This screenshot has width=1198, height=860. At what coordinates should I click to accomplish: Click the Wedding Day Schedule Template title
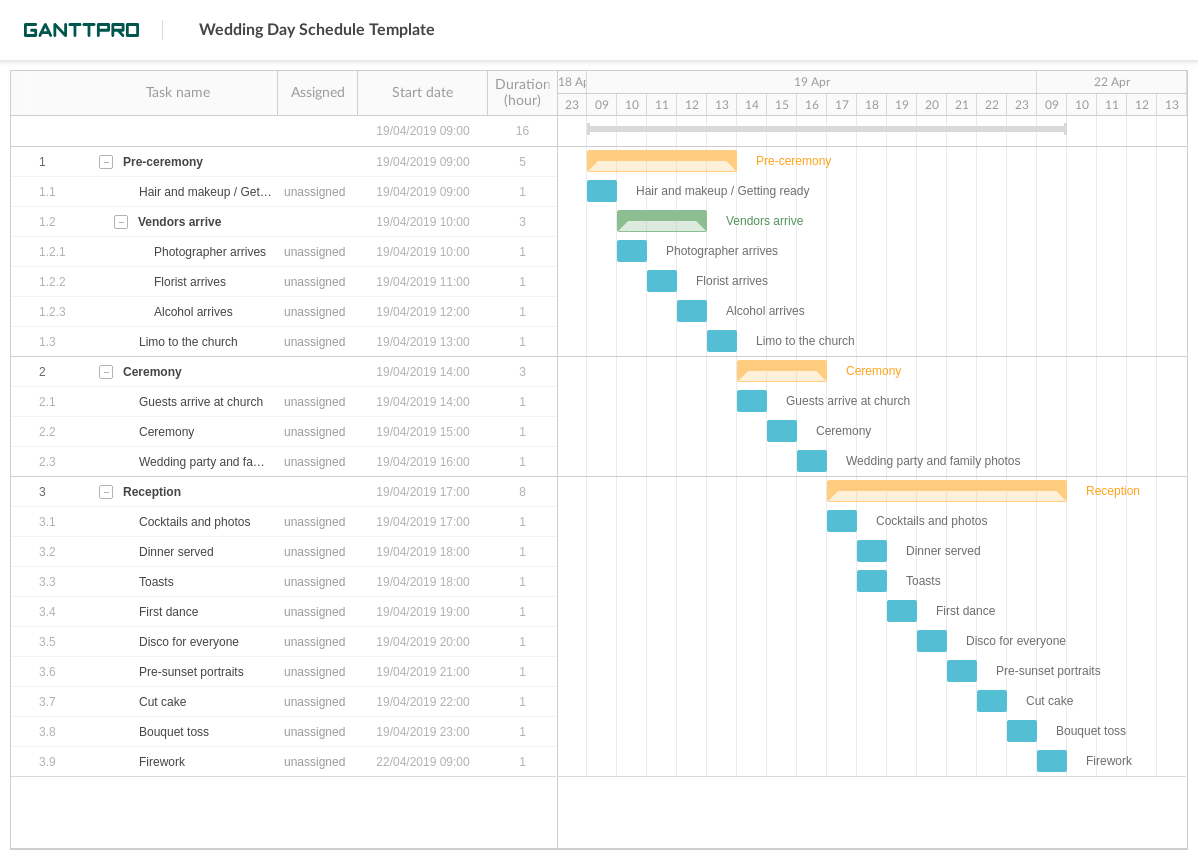(317, 29)
